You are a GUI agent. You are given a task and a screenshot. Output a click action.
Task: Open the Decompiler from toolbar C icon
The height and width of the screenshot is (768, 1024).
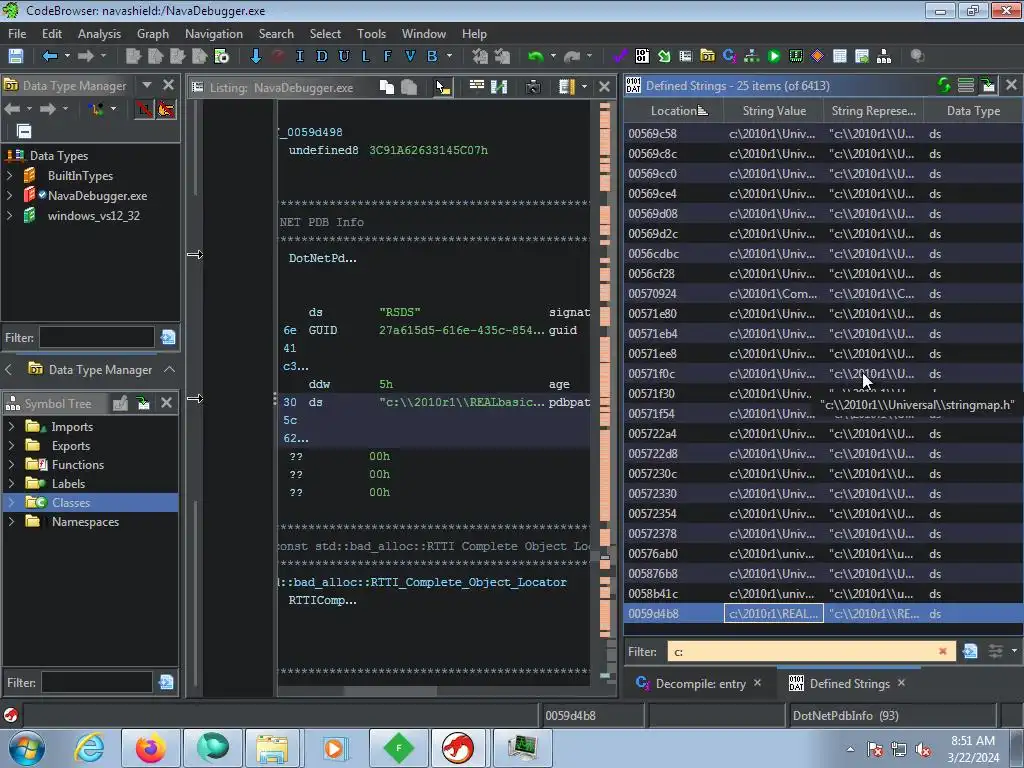(x=729, y=56)
